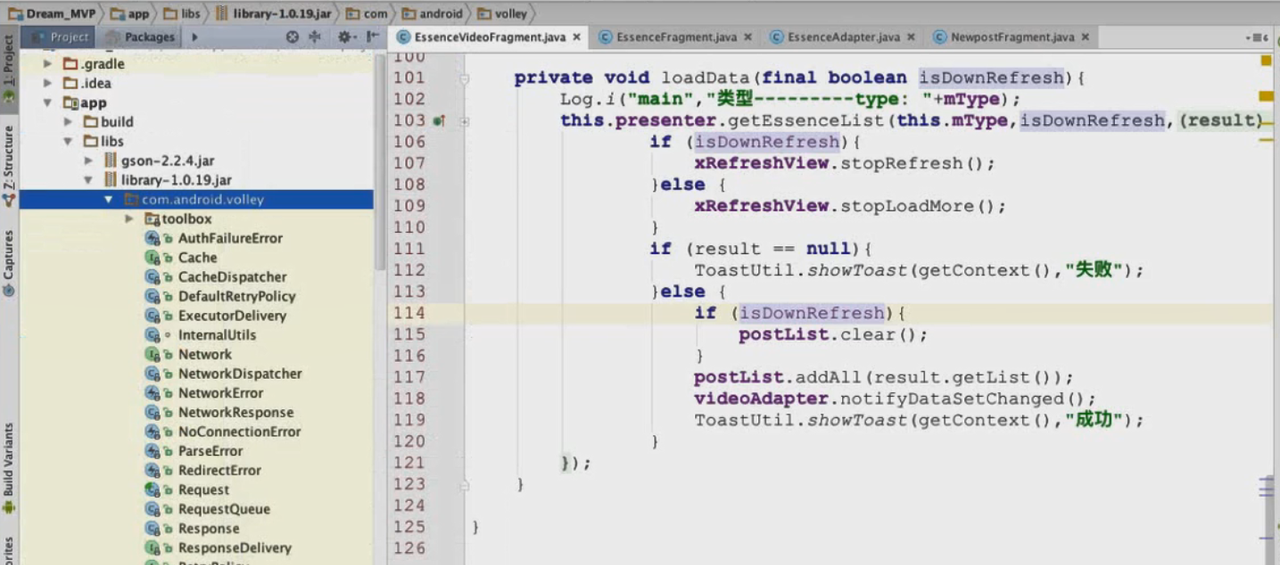Expand the .gradle folder
Image resolution: width=1280 pixels, height=565 pixels.
47,64
